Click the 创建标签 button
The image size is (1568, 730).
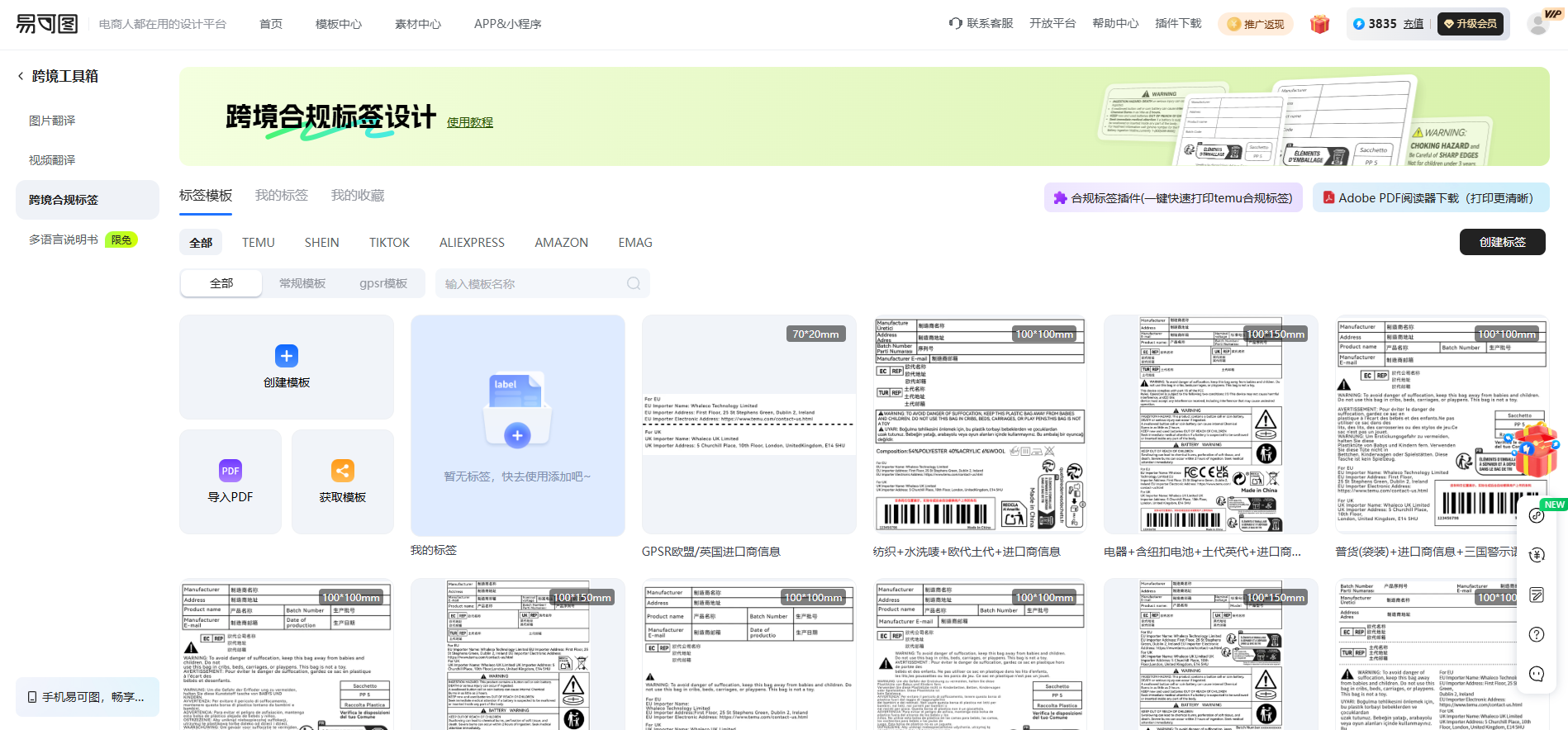click(x=1502, y=242)
